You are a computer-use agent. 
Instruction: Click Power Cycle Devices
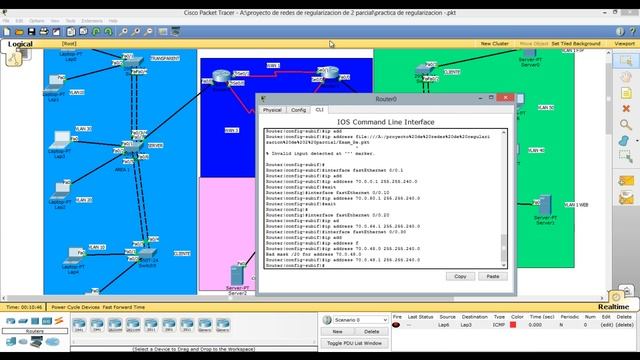click(x=75, y=307)
